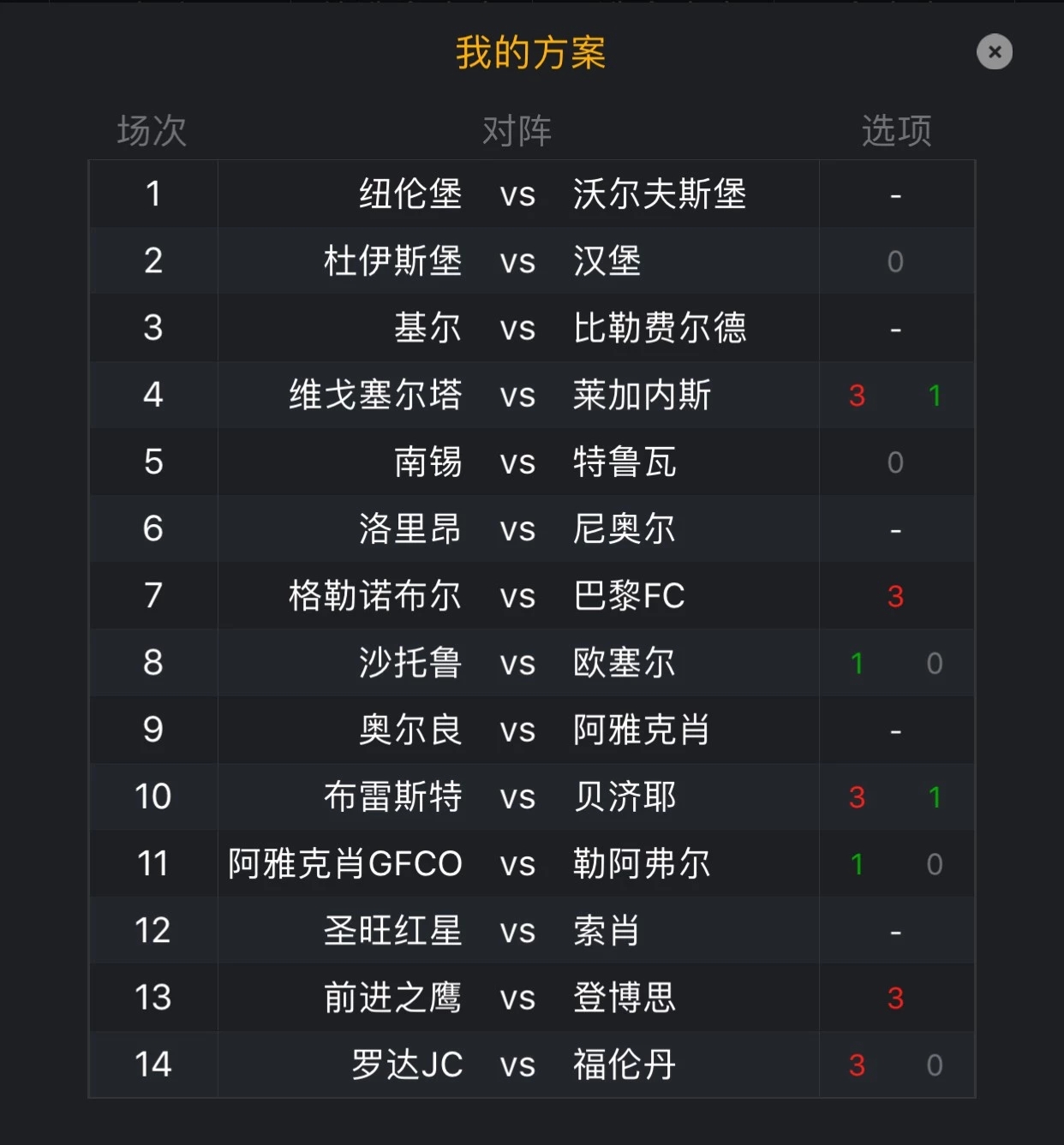Choose green 1 for 沙托鲁 vs 欧塞尔
Image resolution: width=1064 pixels, height=1145 pixels.
pyautogui.click(x=857, y=663)
